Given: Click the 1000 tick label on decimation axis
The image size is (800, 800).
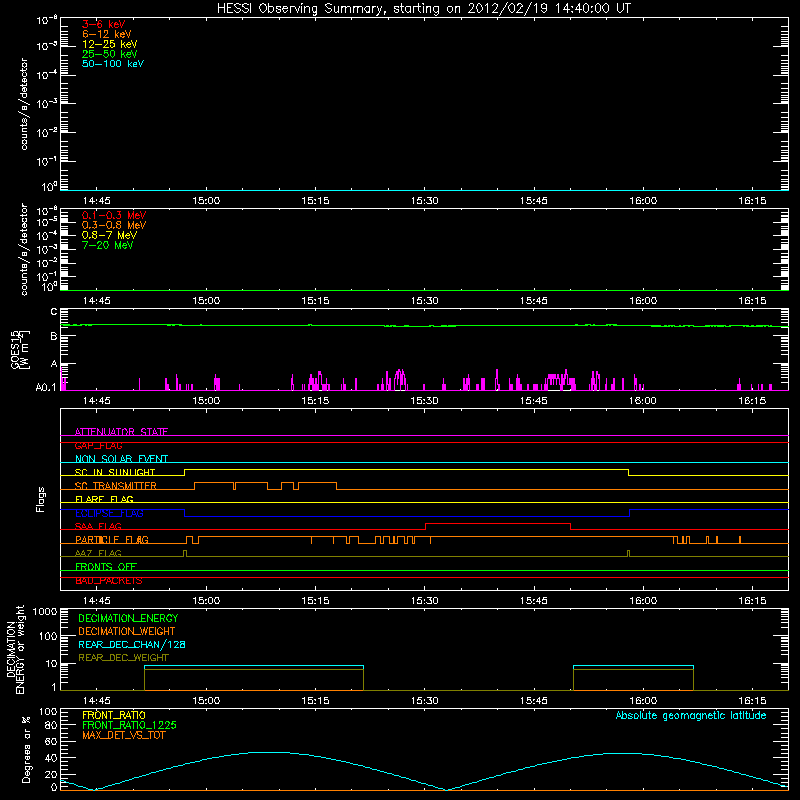Looking at the screenshot, I should click(45, 611).
